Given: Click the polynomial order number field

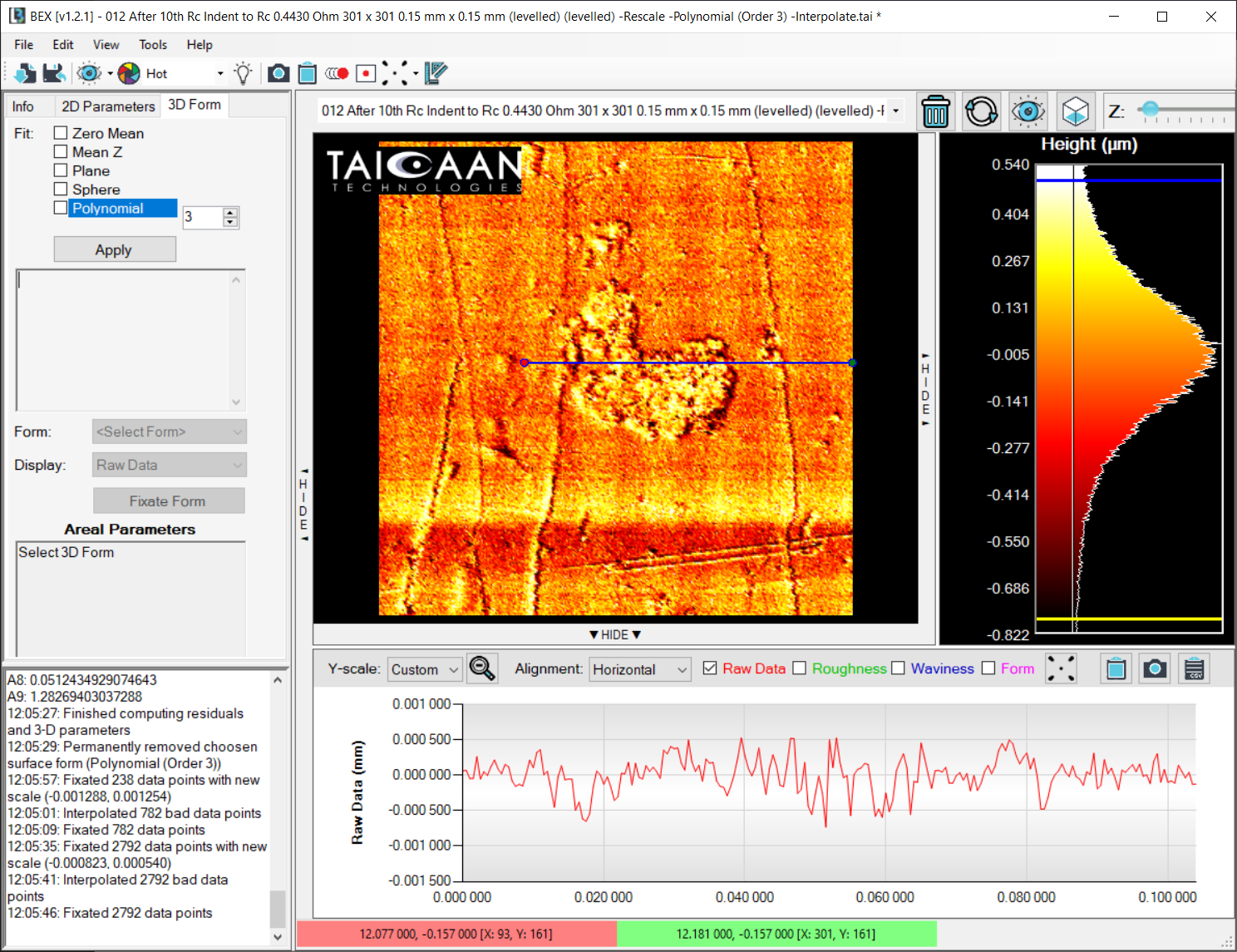Looking at the screenshot, I should tap(202, 217).
